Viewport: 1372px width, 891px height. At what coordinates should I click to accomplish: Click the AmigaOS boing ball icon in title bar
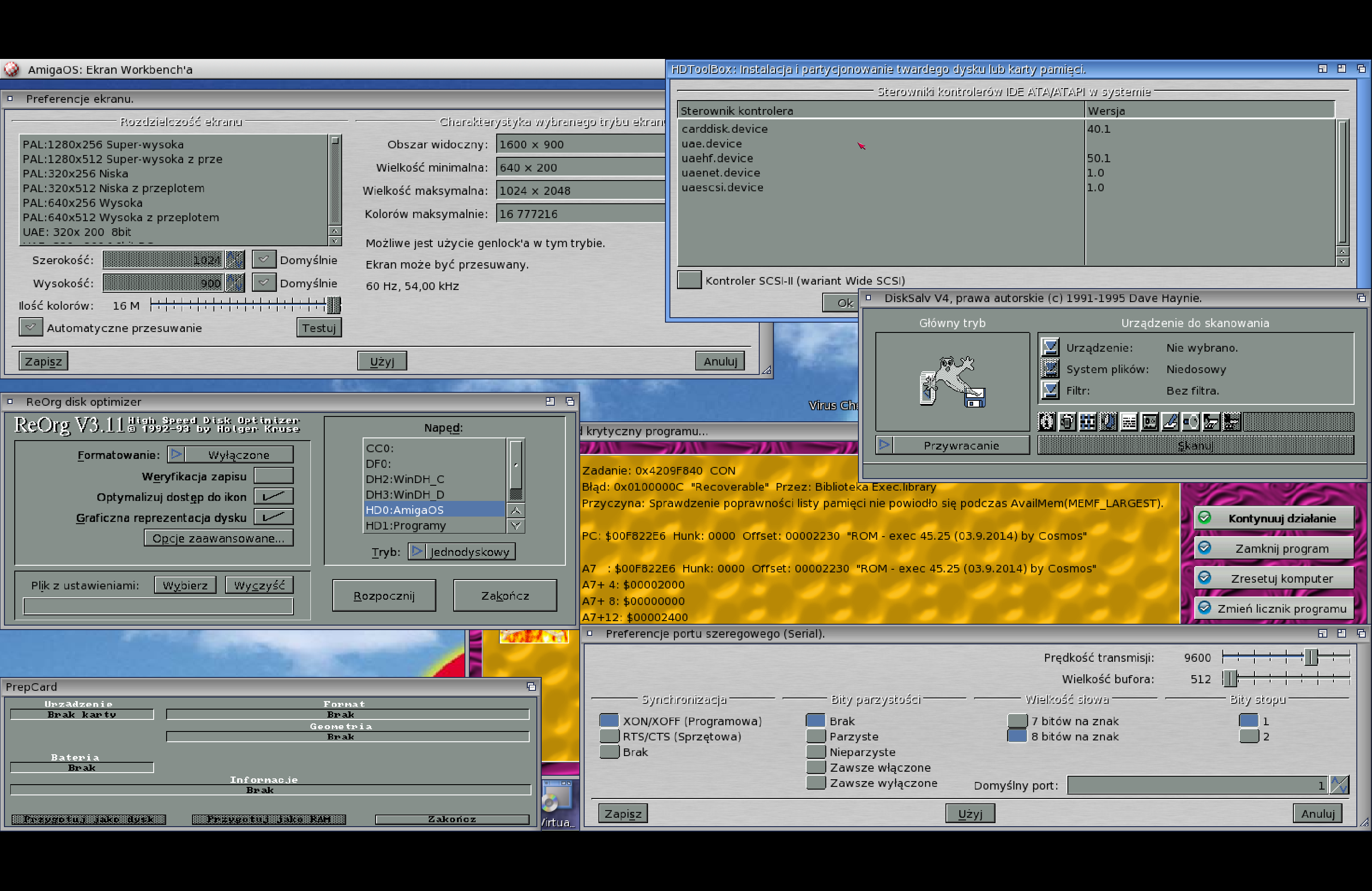(x=12, y=69)
